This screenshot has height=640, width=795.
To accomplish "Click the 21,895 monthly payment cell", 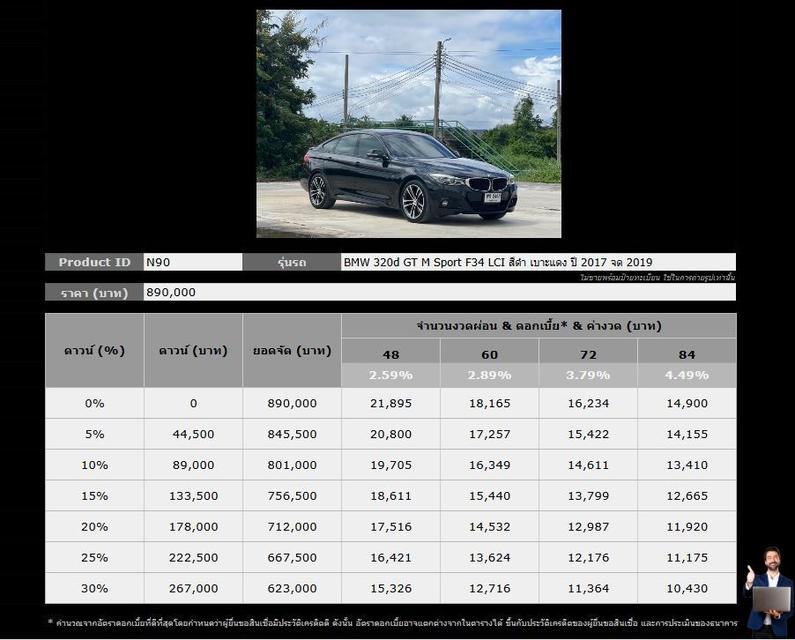I will tap(390, 403).
